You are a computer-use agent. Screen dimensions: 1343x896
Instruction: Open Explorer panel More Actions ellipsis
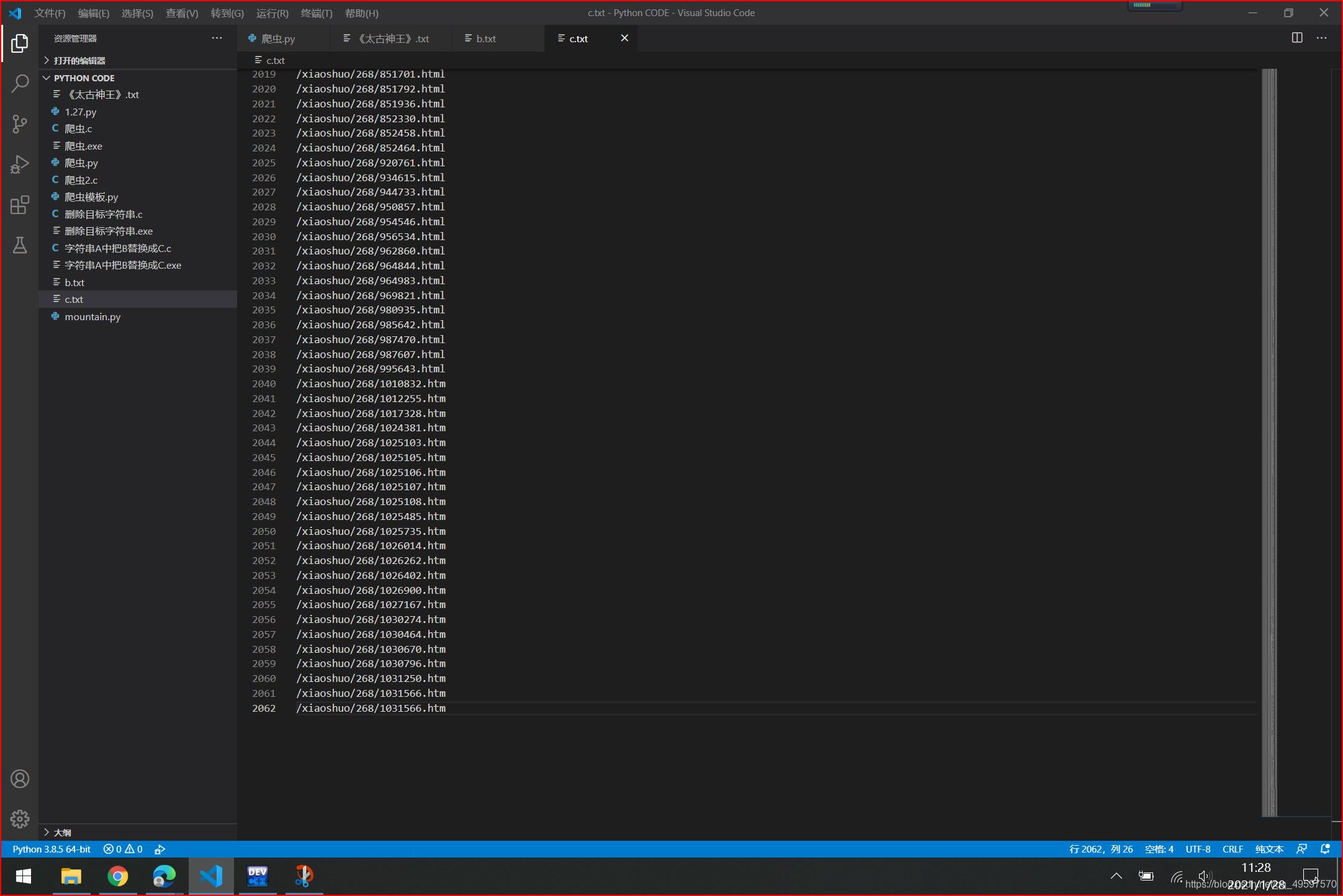217,38
